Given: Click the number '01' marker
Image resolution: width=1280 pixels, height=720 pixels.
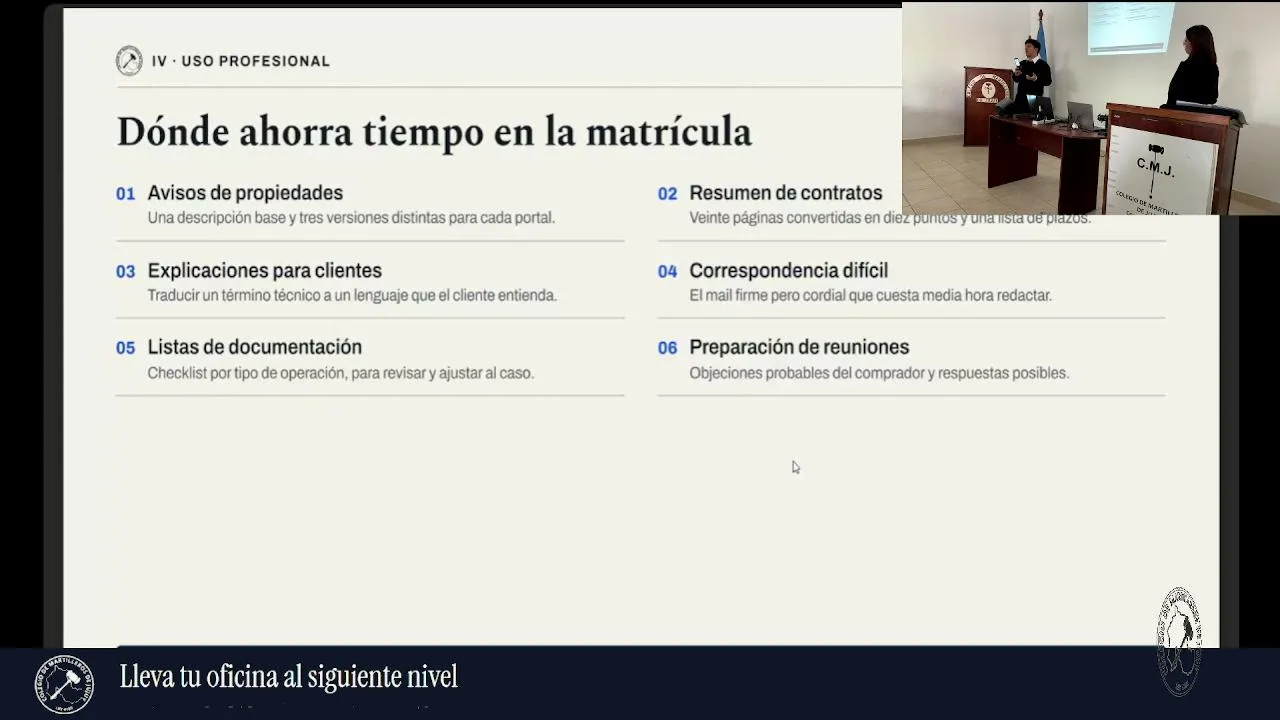Looking at the screenshot, I should pyautogui.click(x=125, y=194).
